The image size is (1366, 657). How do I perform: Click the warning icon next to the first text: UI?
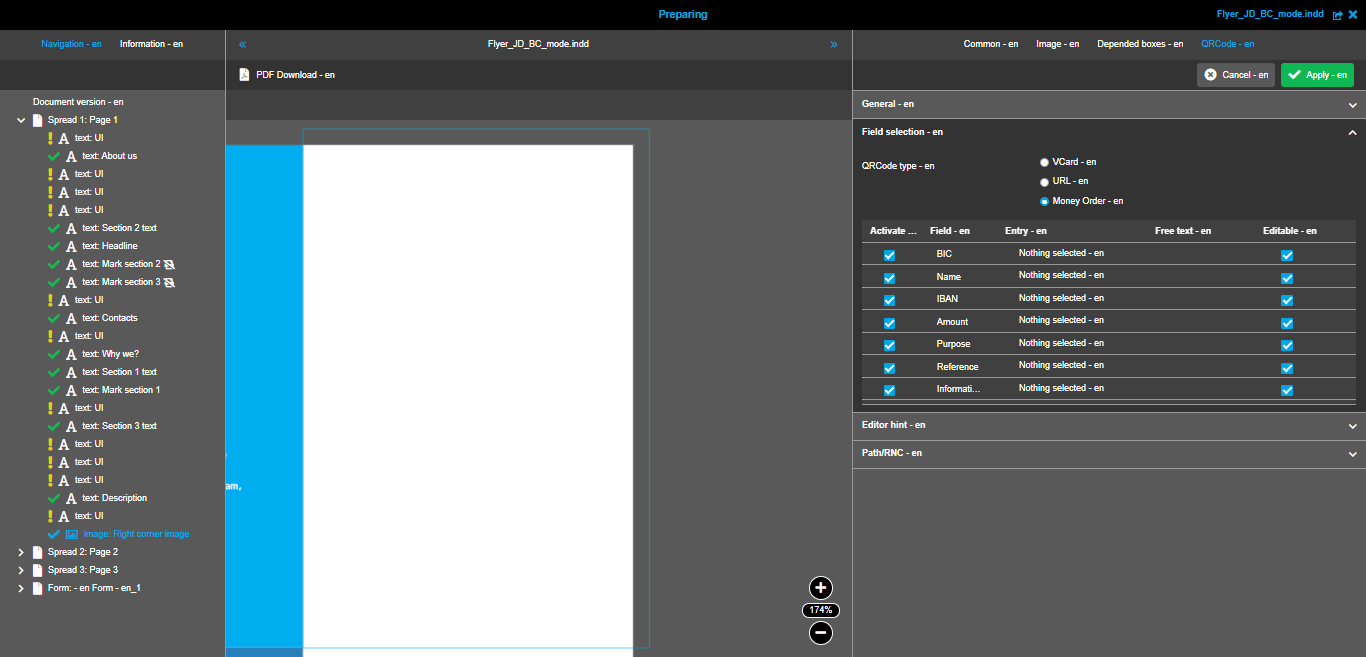tap(51, 137)
